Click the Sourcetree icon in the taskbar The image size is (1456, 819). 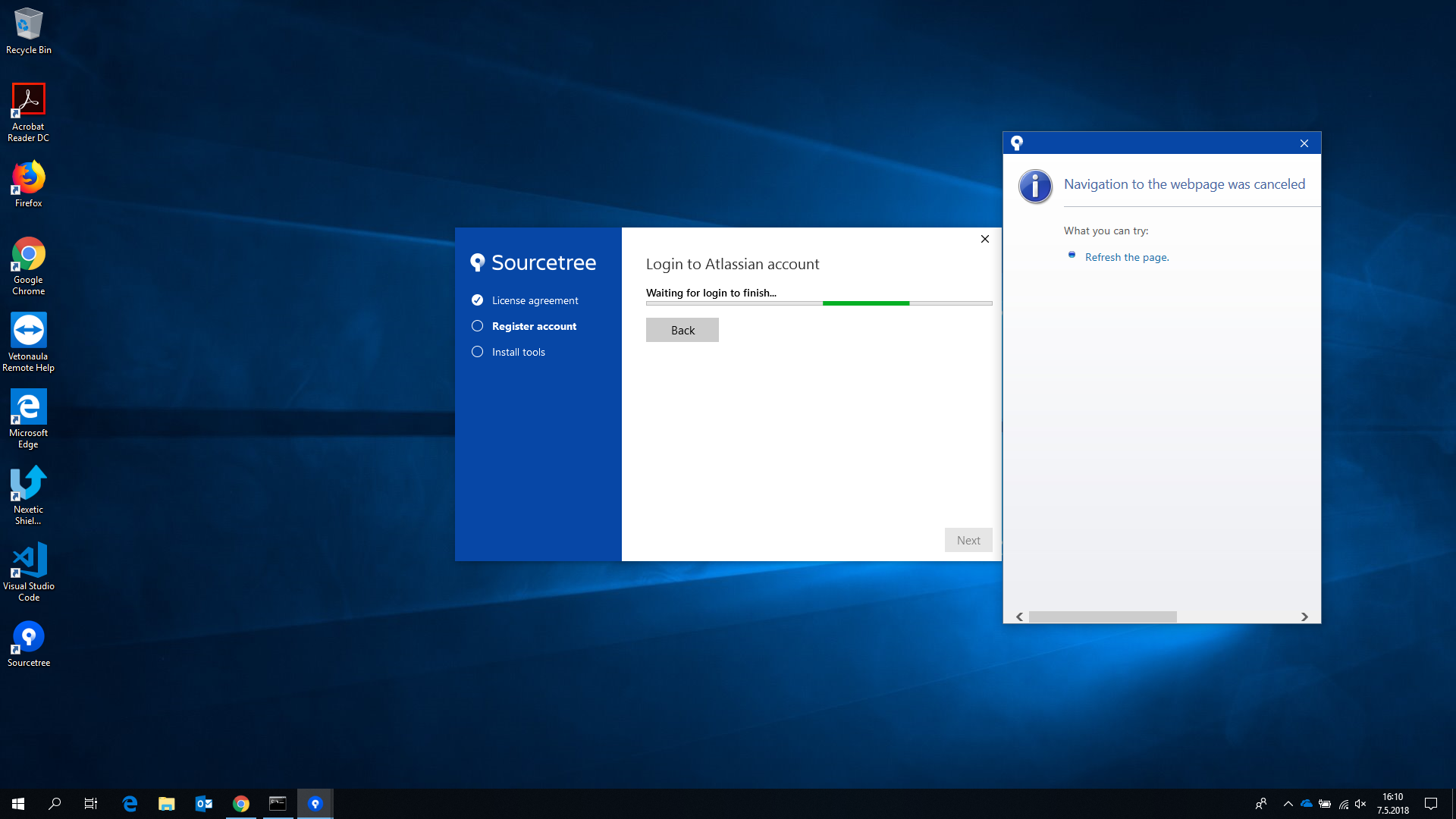click(315, 803)
